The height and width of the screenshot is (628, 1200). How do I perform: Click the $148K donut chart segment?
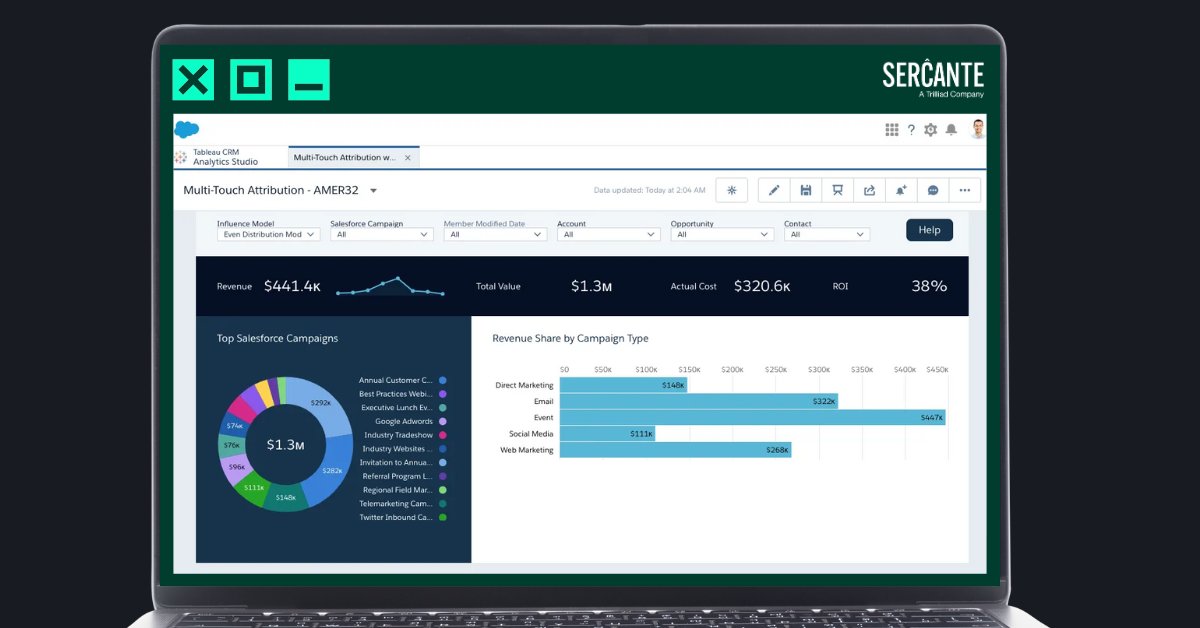coord(286,497)
